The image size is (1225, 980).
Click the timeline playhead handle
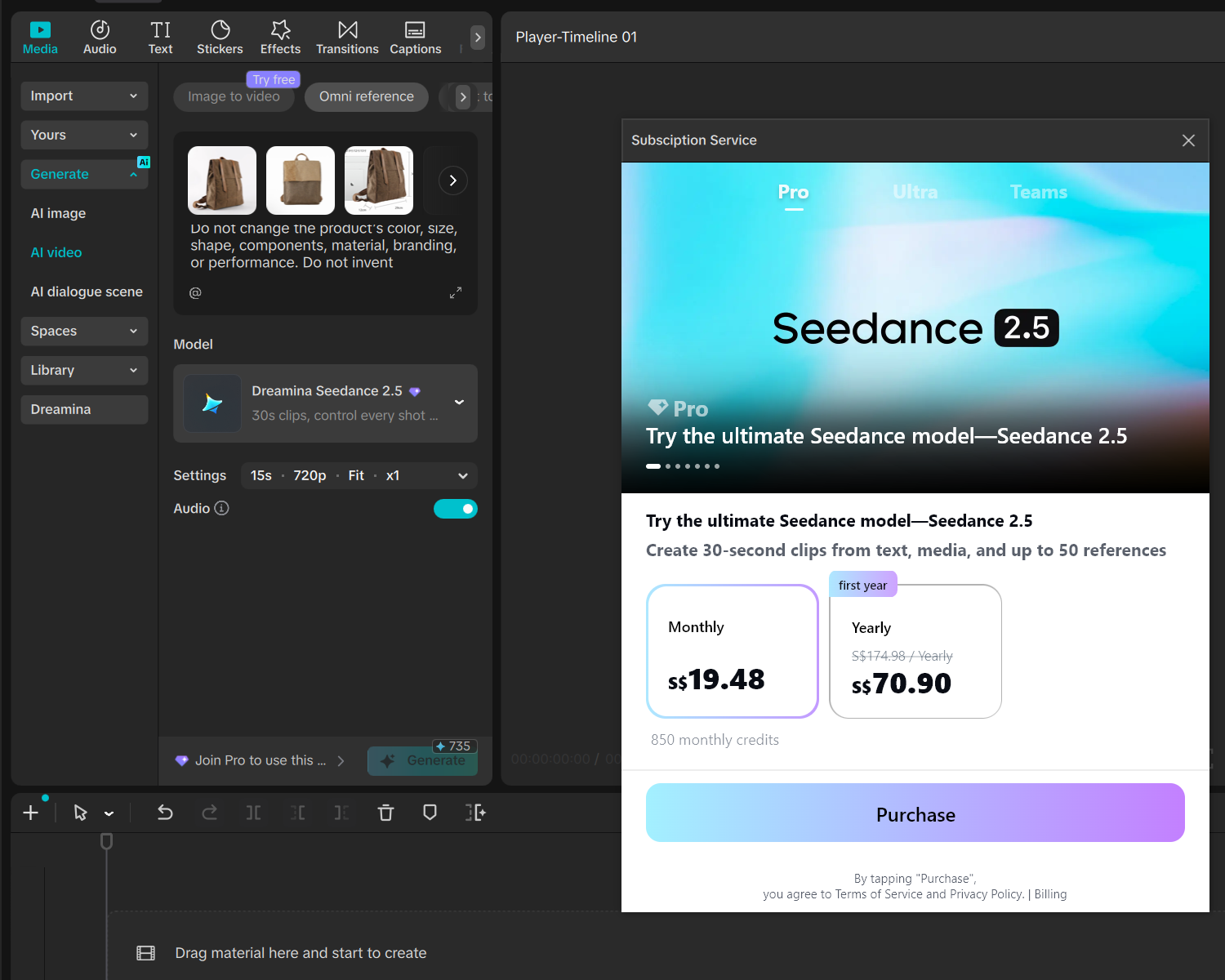[x=106, y=841]
